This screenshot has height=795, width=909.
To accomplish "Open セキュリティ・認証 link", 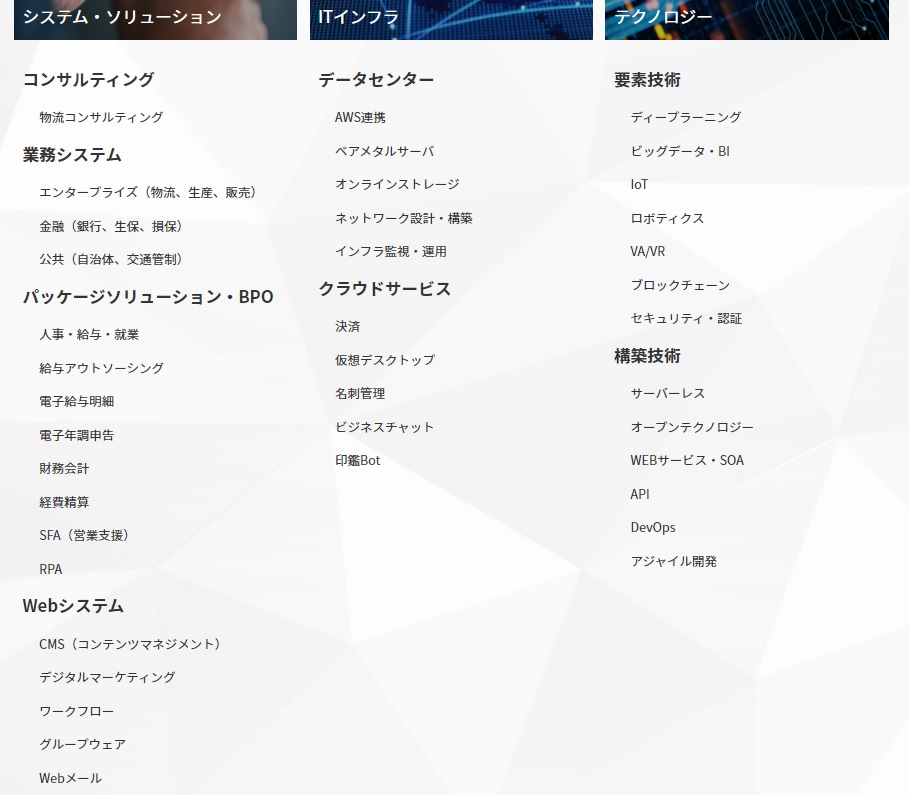I will [686, 318].
